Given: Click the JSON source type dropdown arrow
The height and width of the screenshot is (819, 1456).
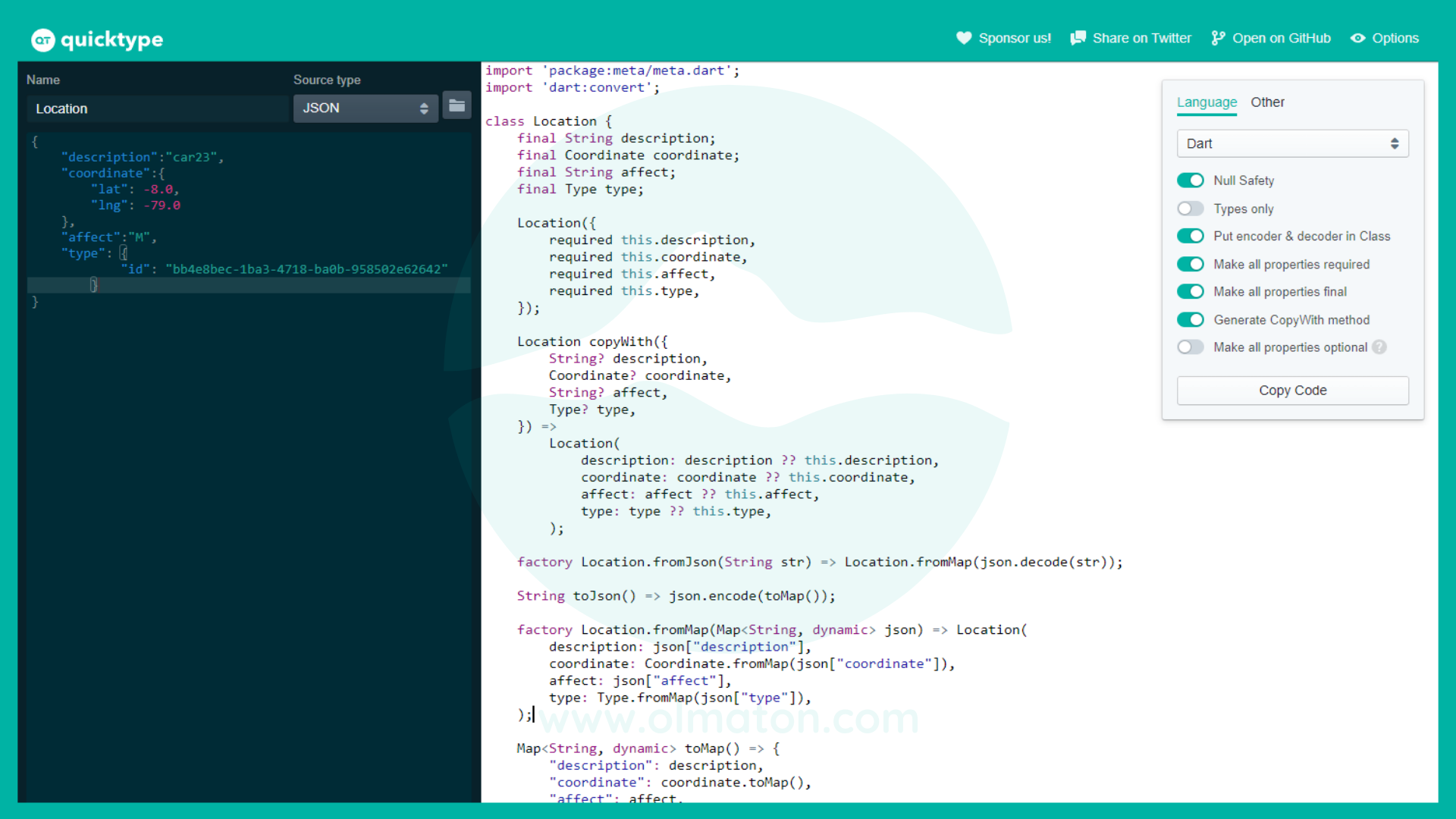Looking at the screenshot, I should coord(423,108).
